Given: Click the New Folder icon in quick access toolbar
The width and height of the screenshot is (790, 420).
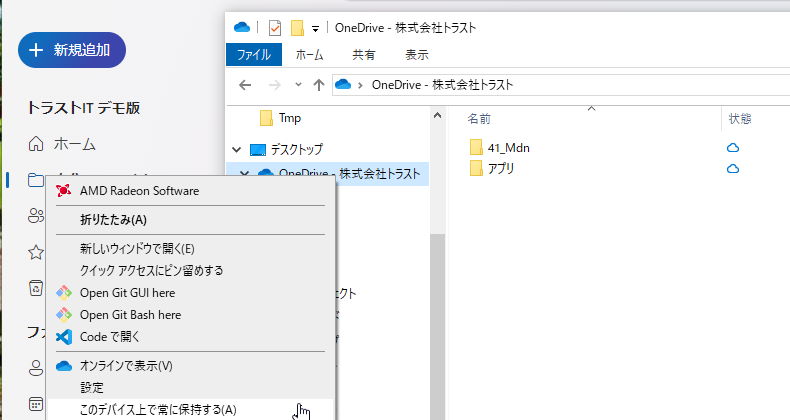Looking at the screenshot, I should [x=297, y=27].
